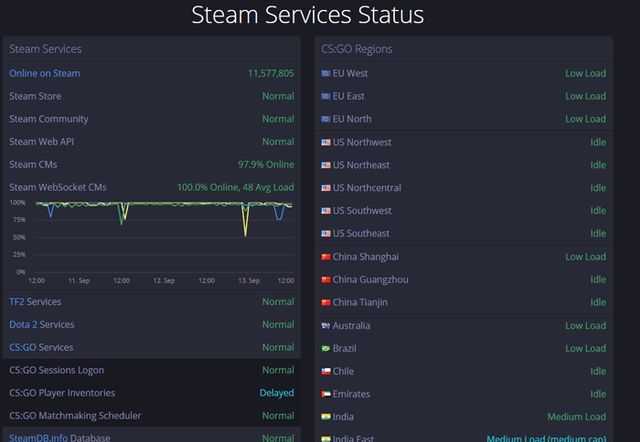
Task: Click the Low Load status for China Shanghai
Action: click(585, 257)
